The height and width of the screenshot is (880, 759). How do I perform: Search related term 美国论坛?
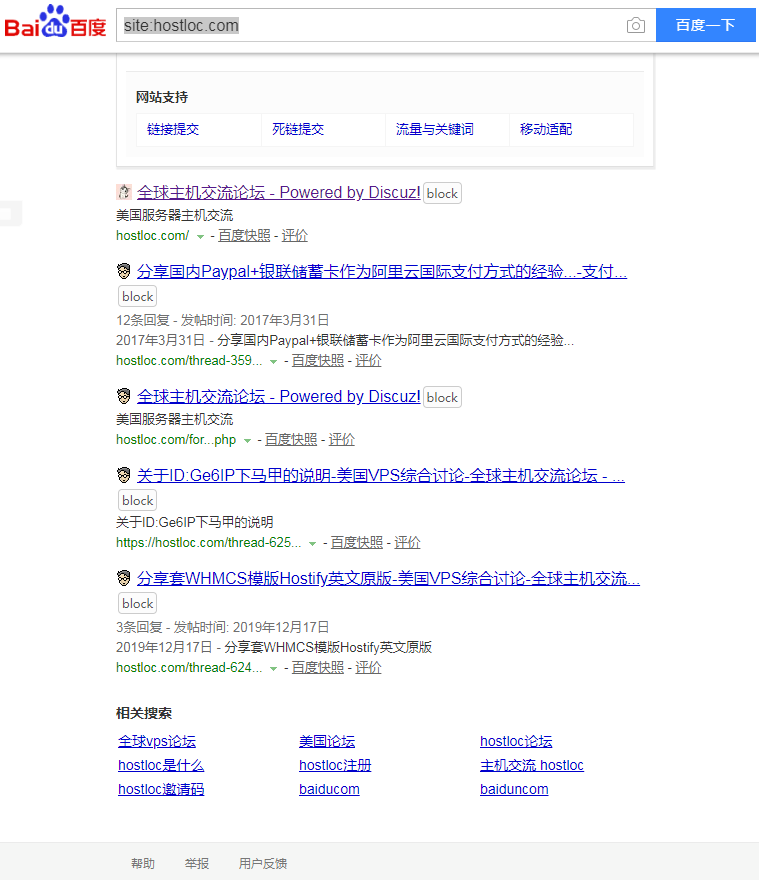point(327,741)
